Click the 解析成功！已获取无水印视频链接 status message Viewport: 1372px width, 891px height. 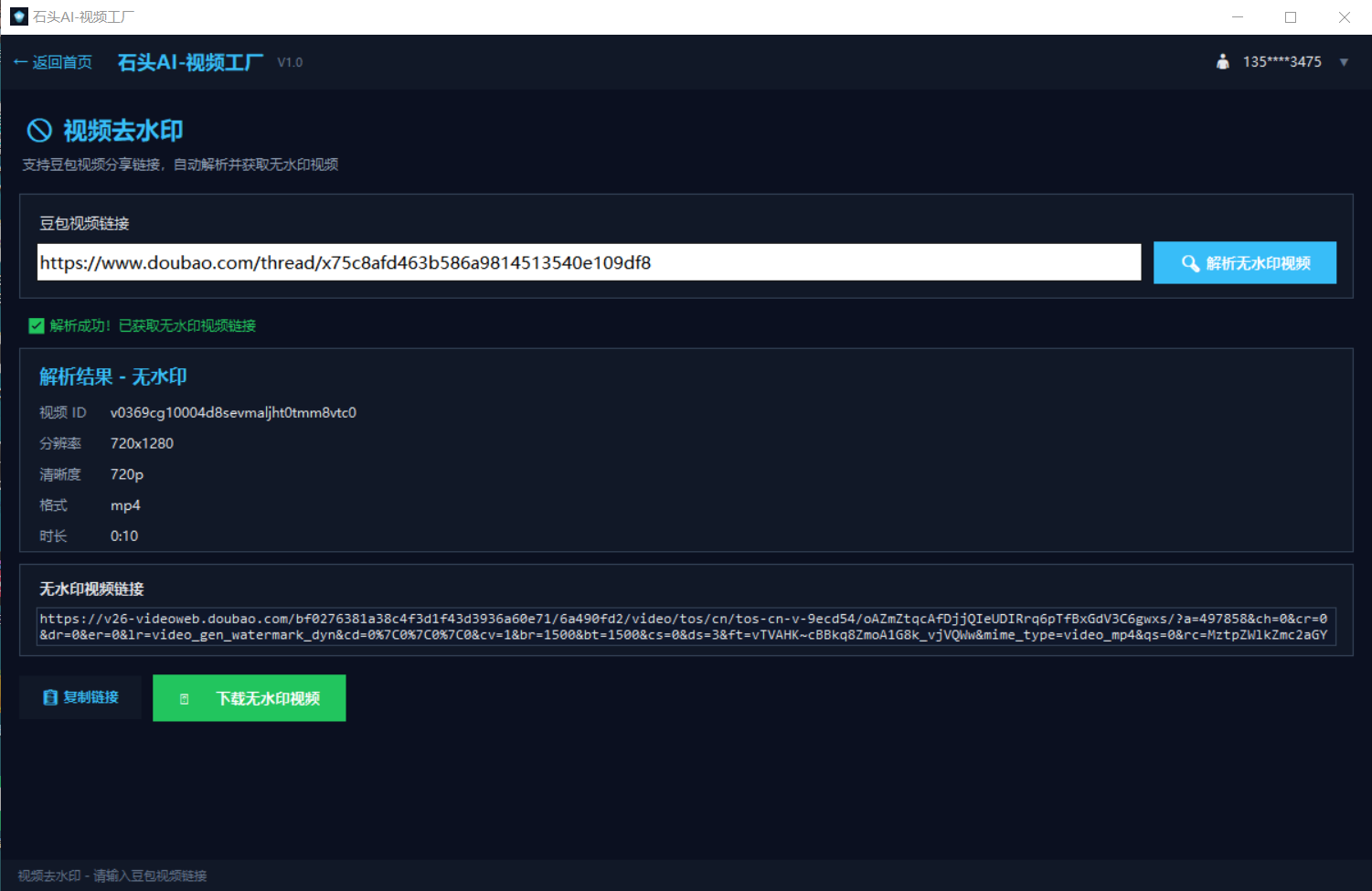pyautogui.click(x=153, y=326)
